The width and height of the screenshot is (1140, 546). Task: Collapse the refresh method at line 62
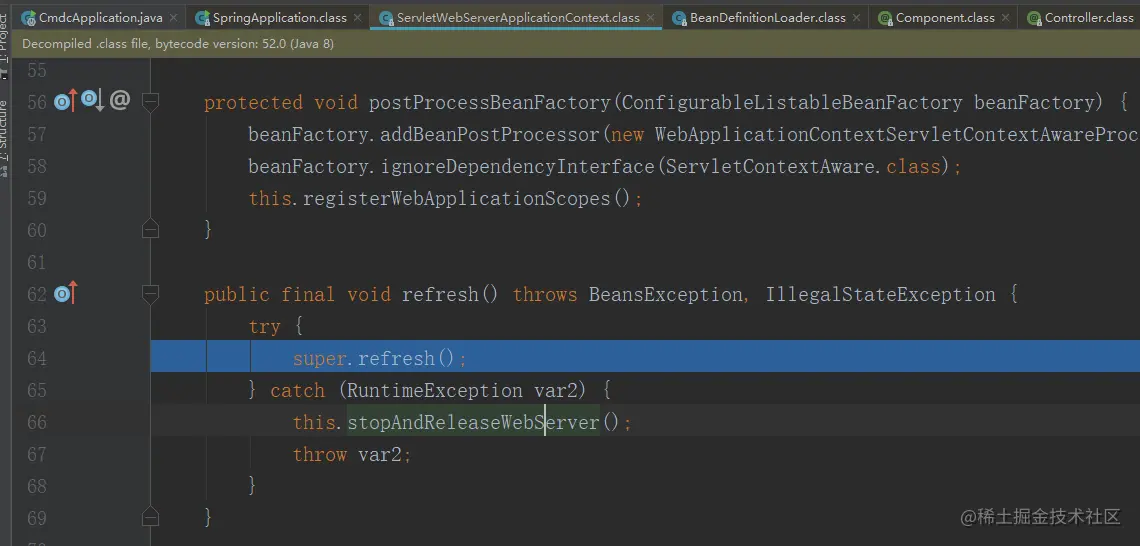pyautogui.click(x=150, y=294)
